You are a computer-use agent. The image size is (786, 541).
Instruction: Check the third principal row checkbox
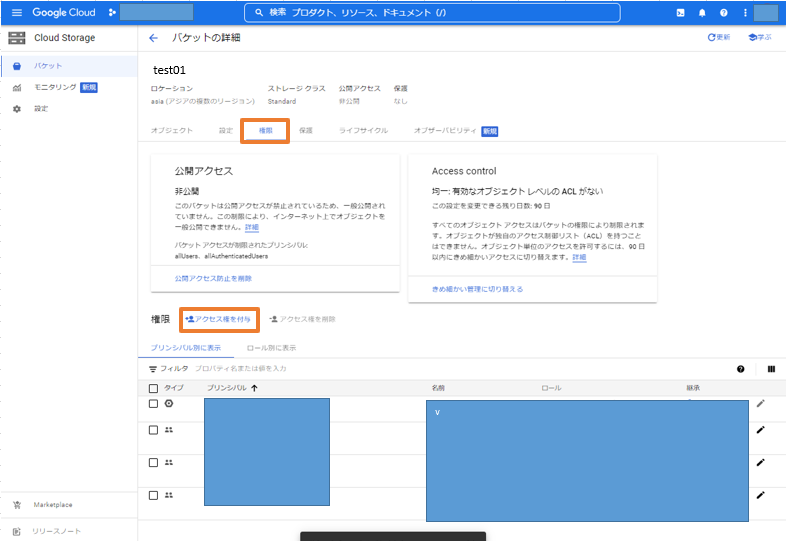point(153,463)
